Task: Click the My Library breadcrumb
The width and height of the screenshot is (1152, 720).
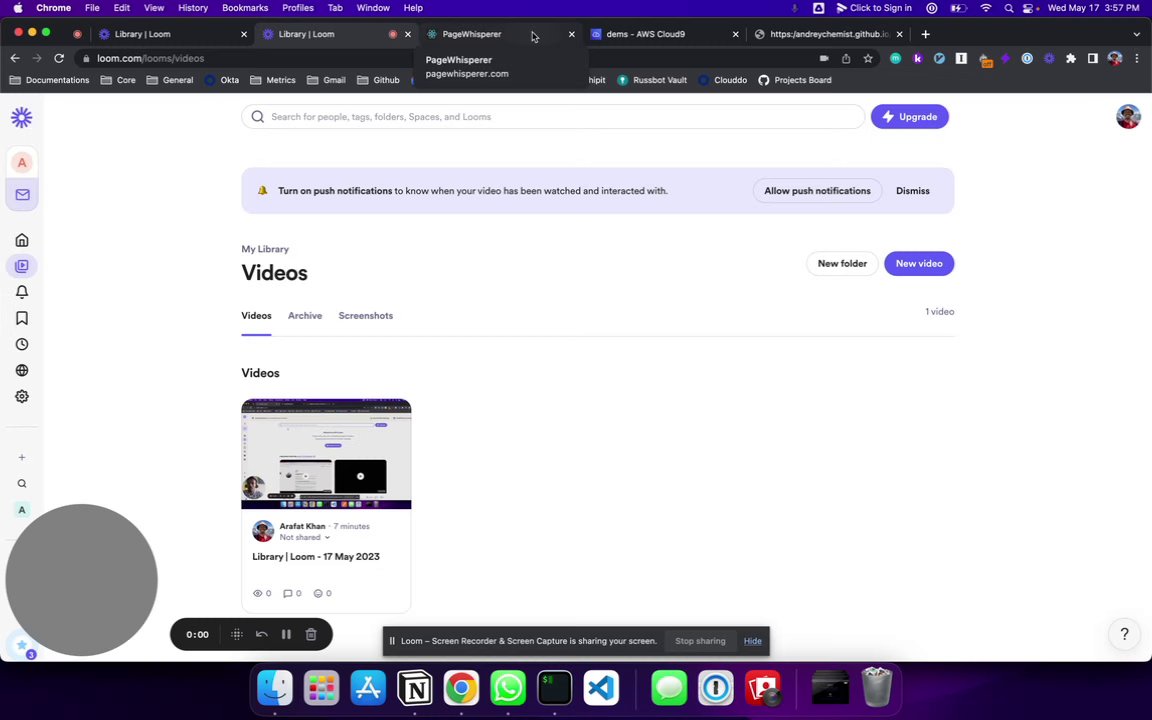Action: pyautogui.click(x=265, y=249)
